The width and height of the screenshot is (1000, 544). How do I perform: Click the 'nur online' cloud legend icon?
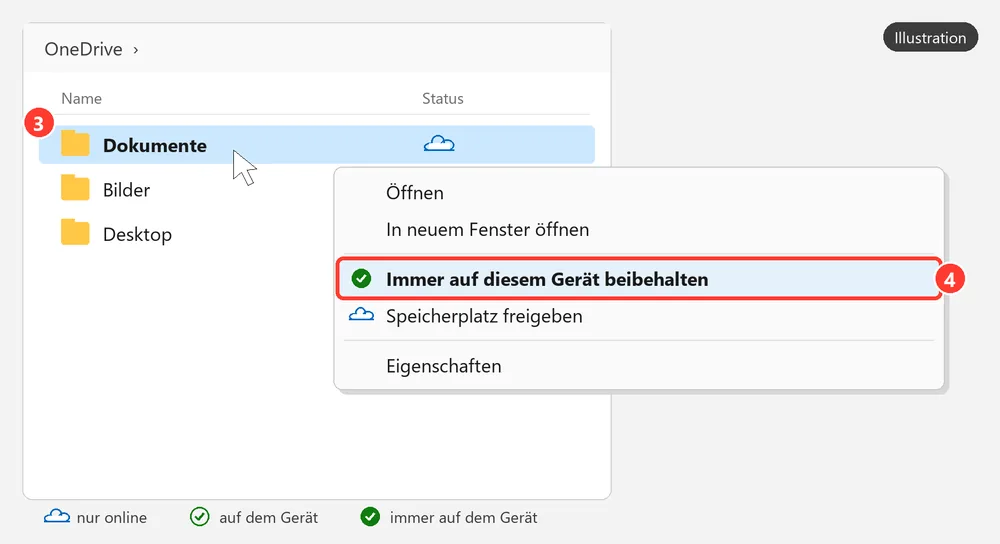[57, 517]
